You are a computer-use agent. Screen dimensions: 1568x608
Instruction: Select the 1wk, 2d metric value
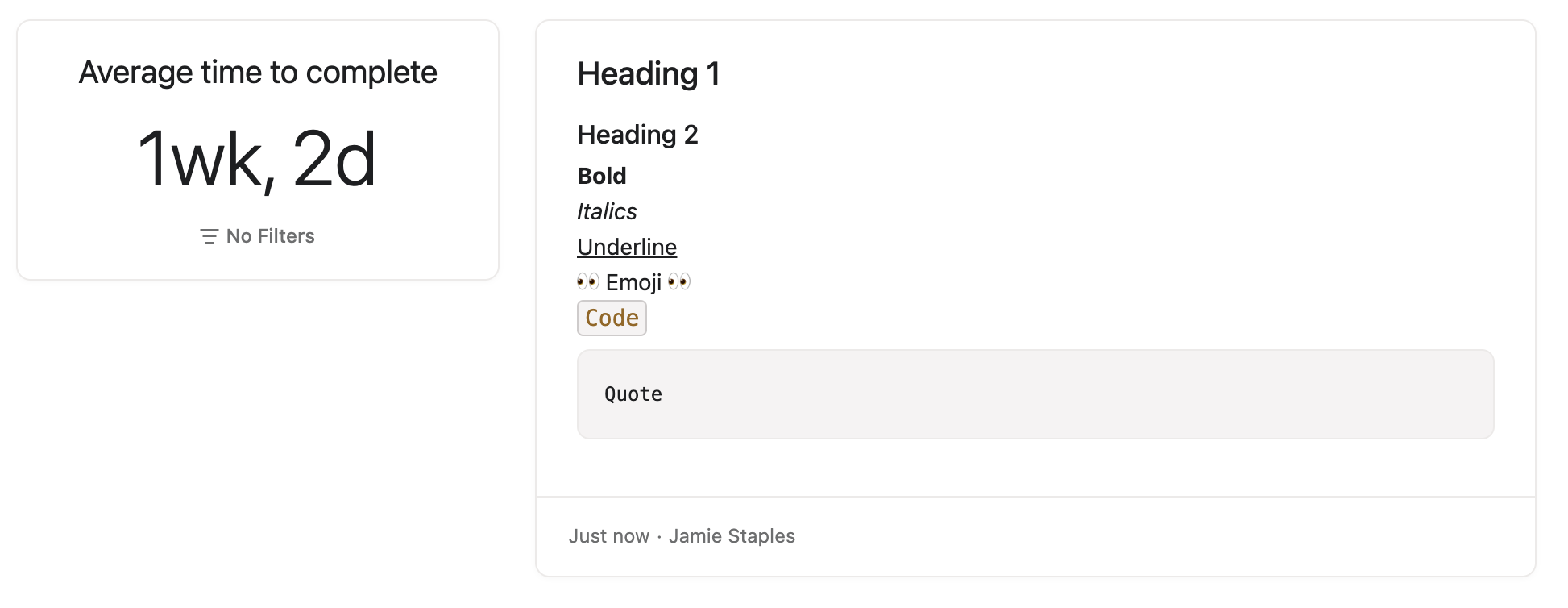tap(258, 160)
